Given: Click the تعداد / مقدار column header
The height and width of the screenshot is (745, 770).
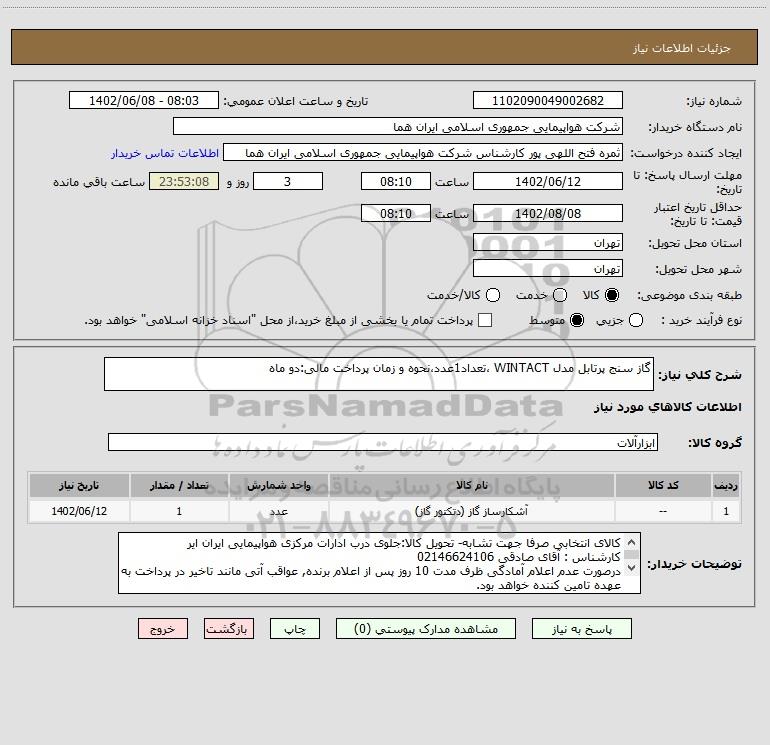Looking at the screenshot, I should tap(179, 485).
